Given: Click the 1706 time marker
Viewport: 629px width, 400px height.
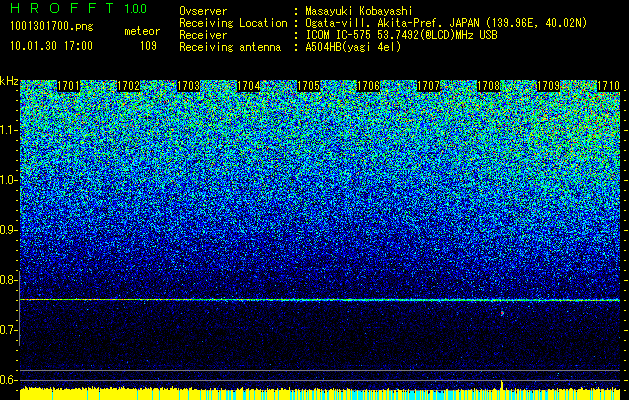Looking at the screenshot, I should click(x=369, y=86).
